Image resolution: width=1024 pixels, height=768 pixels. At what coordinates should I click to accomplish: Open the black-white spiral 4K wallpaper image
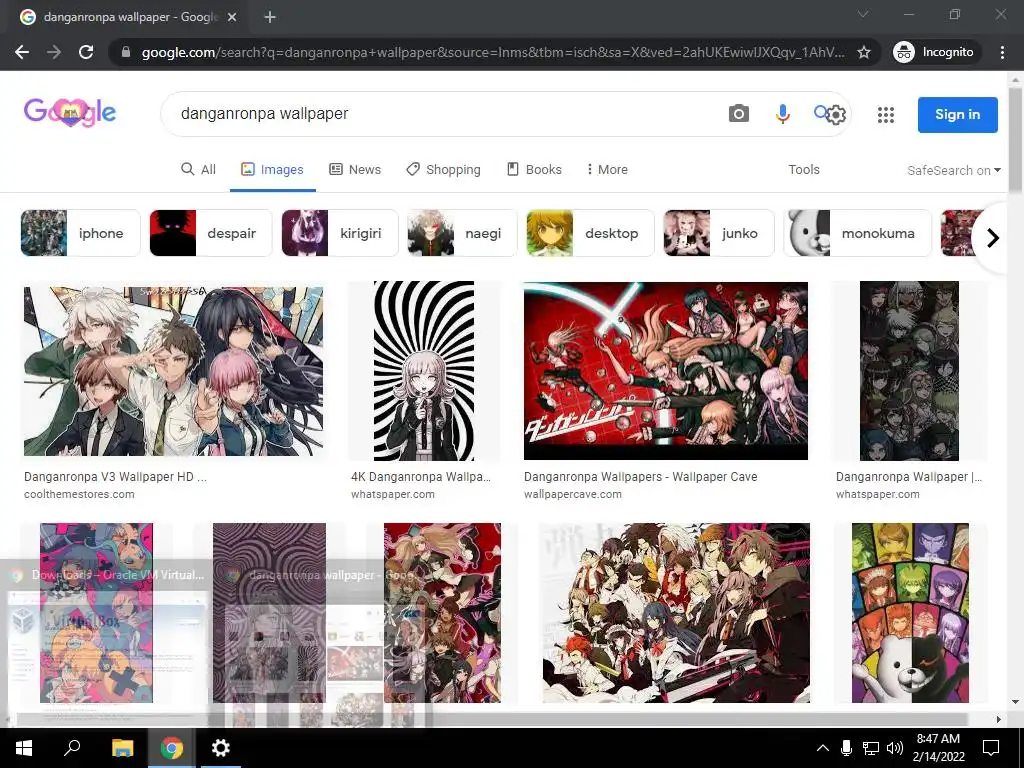[x=424, y=371]
